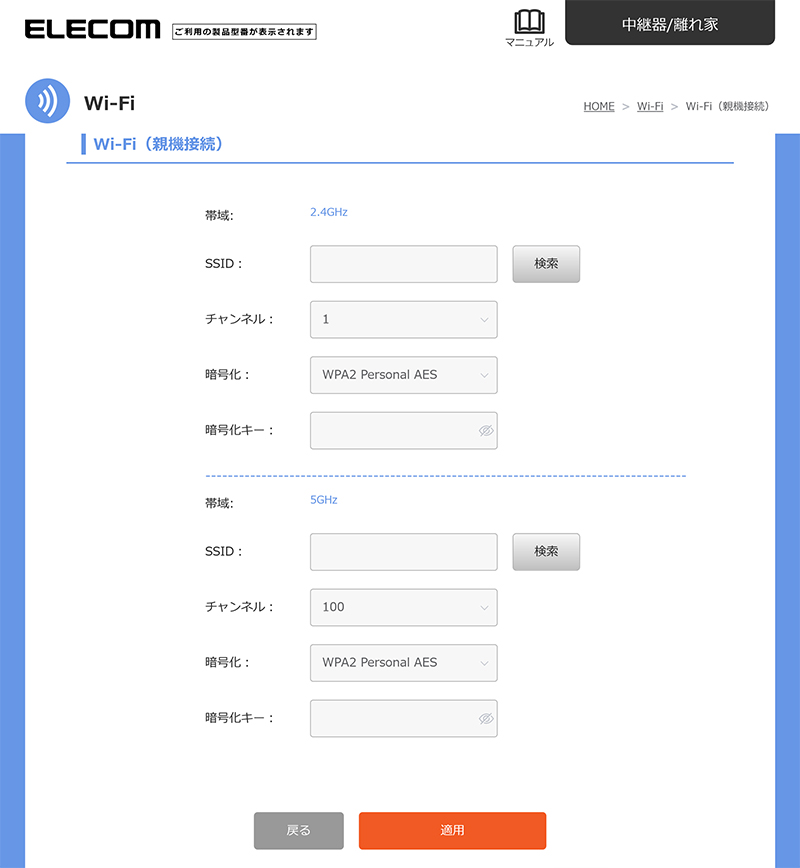Focus the 5GHz SSID text field
This screenshot has height=868, width=800.
point(403,552)
